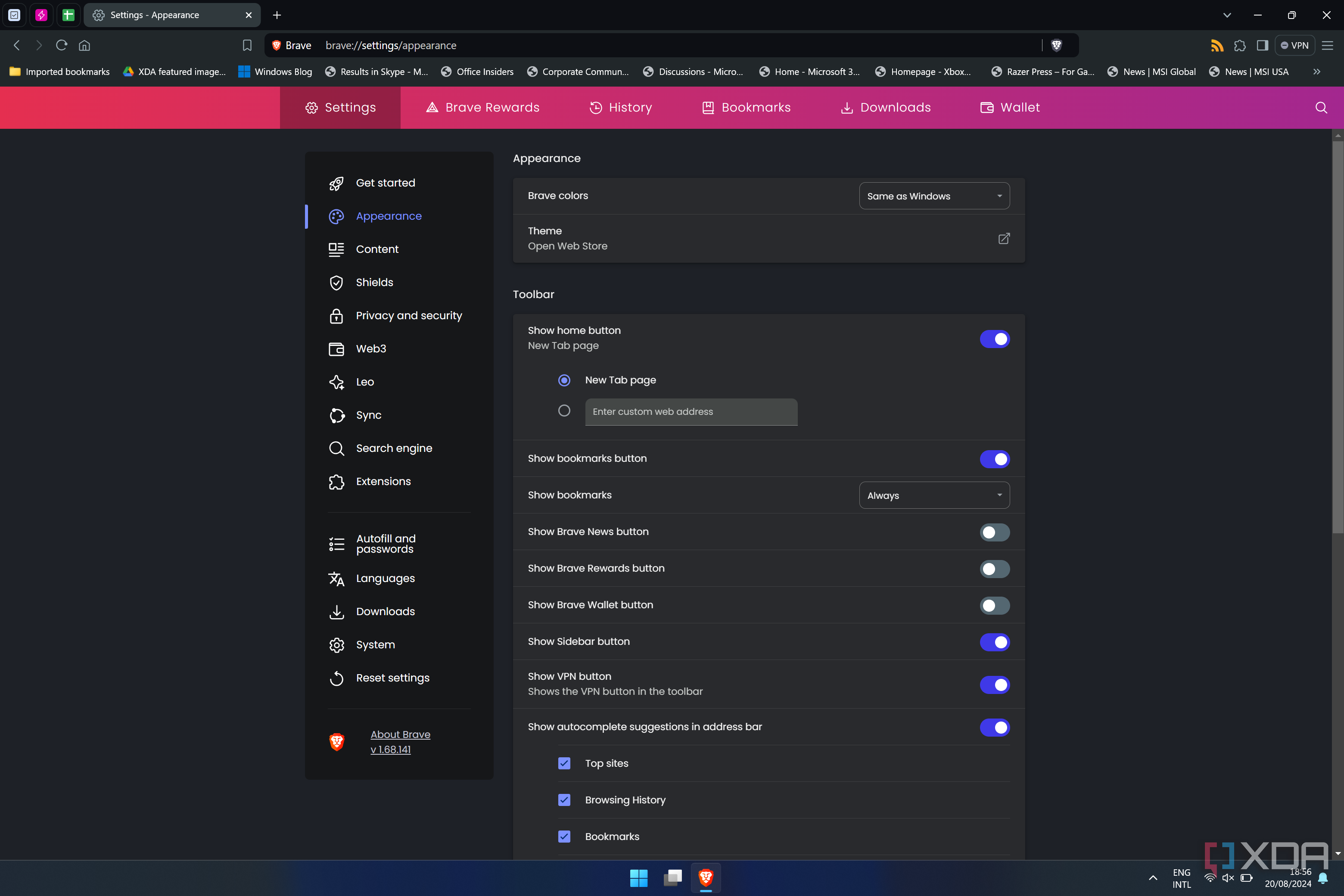Select New Tab page radio option
1344x896 pixels.
pyautogui.click(x=564, y=380)
